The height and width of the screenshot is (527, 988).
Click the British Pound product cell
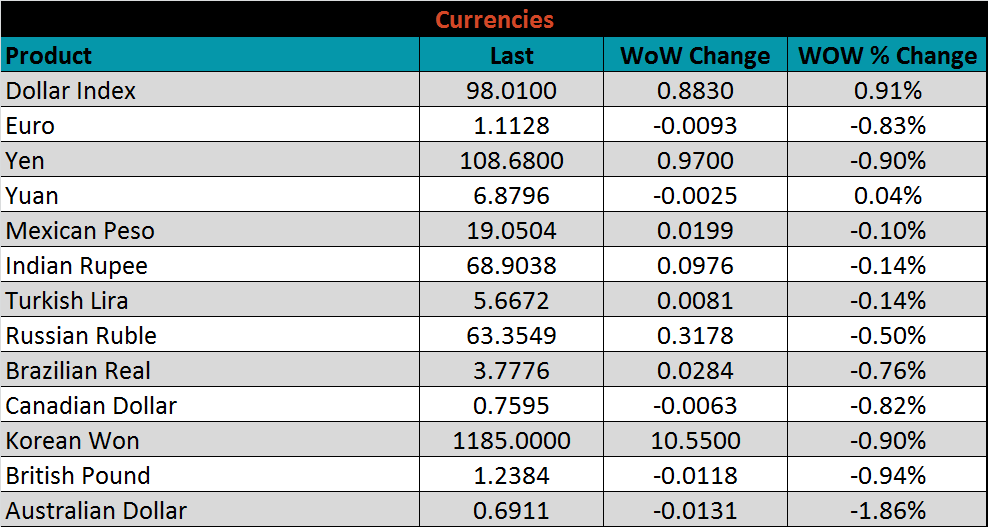[x=78, y=476]
